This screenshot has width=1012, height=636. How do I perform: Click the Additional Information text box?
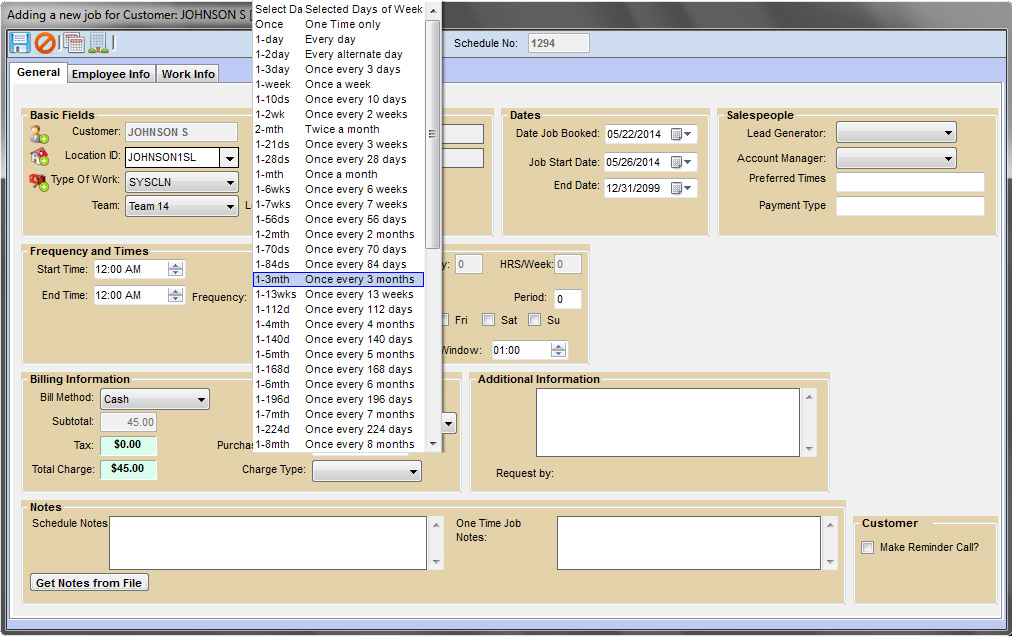click(x=667, y=422)
